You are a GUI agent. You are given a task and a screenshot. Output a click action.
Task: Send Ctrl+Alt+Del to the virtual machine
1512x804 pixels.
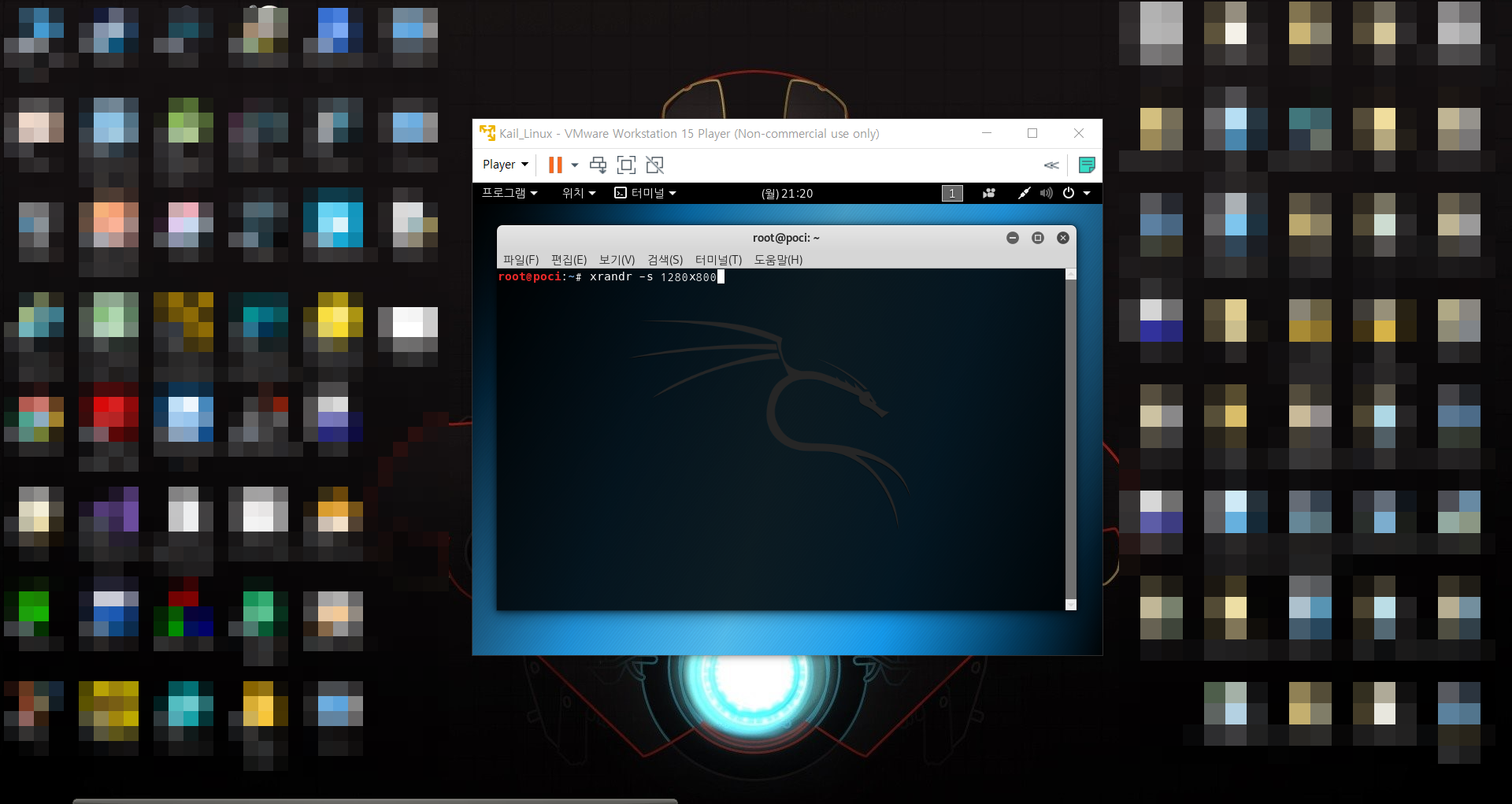(x=598, y=165)
